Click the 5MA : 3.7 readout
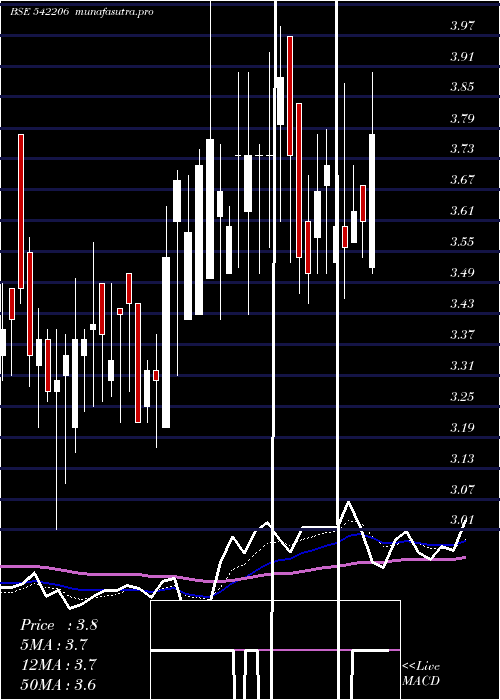 pyautogui.click(x=54, y=645)
